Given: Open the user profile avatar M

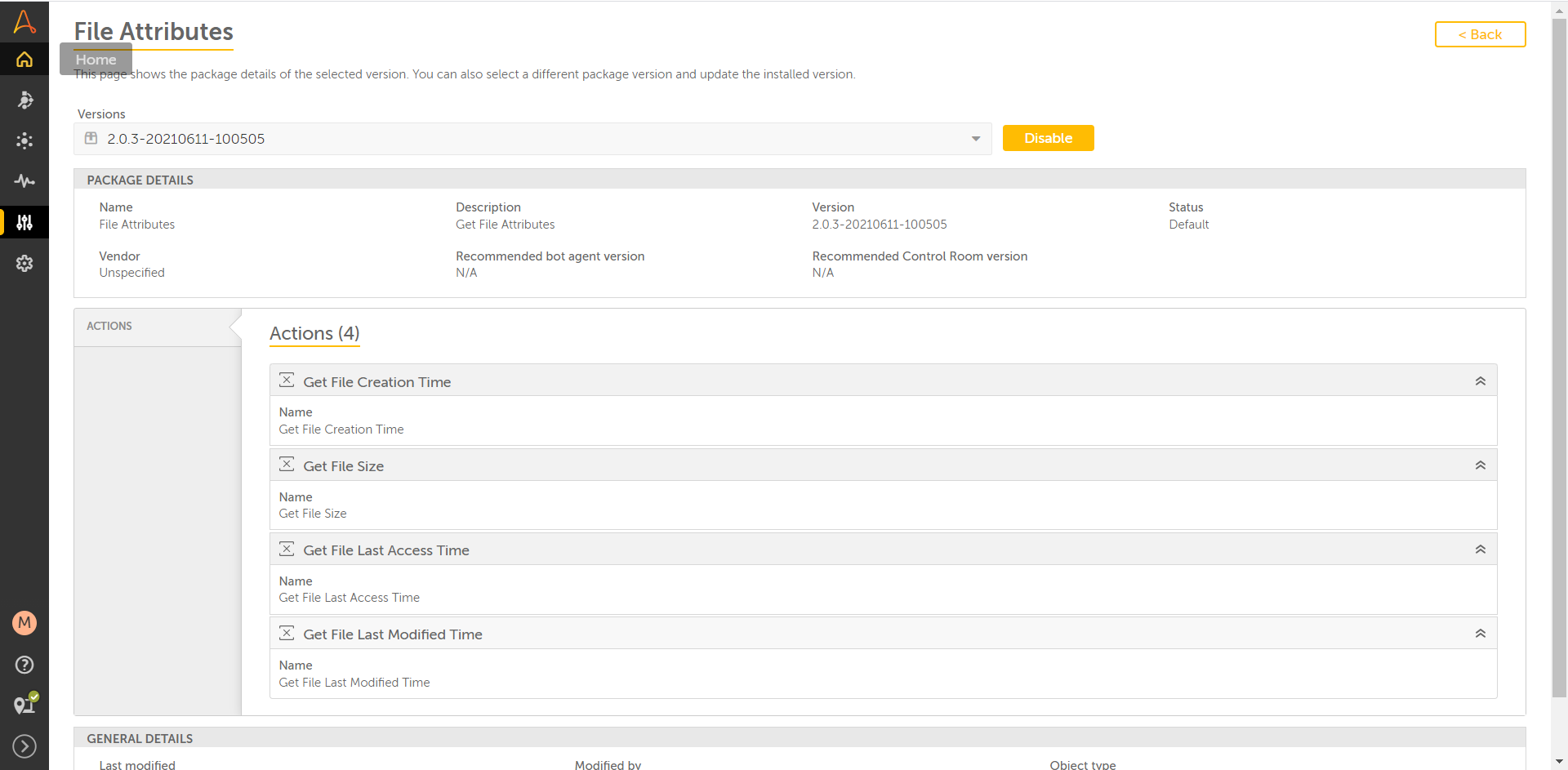Looking at the screenshot, I should (24, 623).
